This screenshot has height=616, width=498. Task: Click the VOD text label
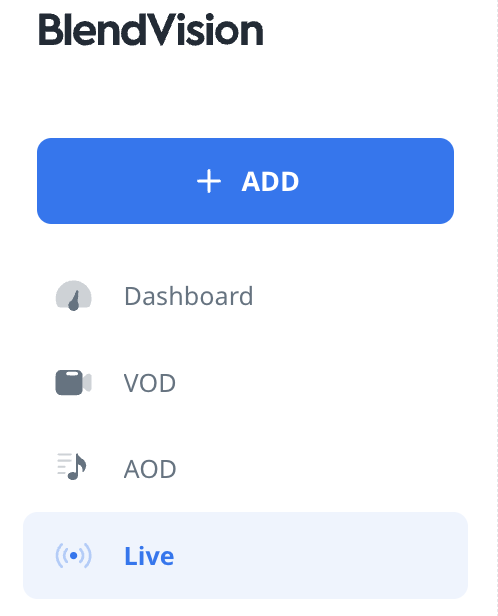[x=150, y=383]
